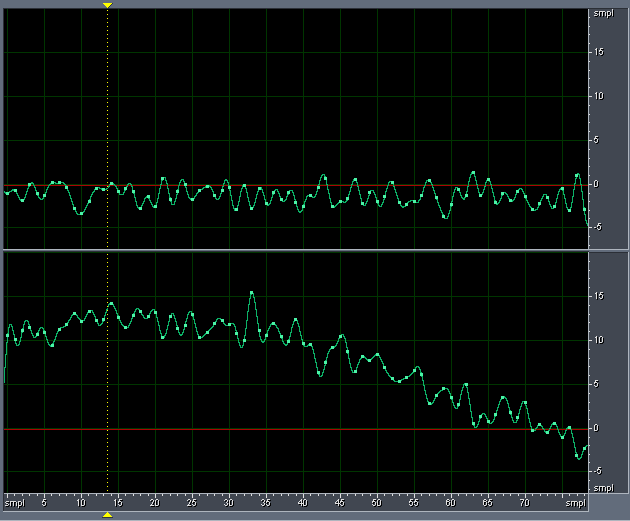630x521 pixels.
Task: Click "15" on the lower channel amplitude ruler
Action: [599, 296]
